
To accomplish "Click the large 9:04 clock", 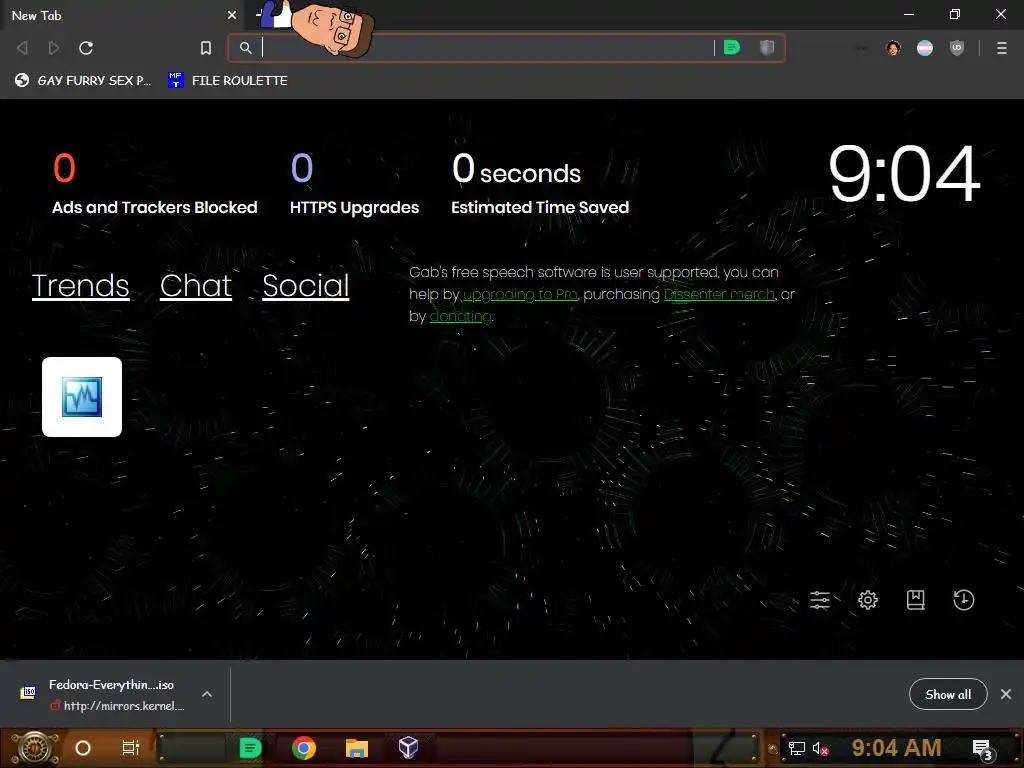I will tap(904, 174).
